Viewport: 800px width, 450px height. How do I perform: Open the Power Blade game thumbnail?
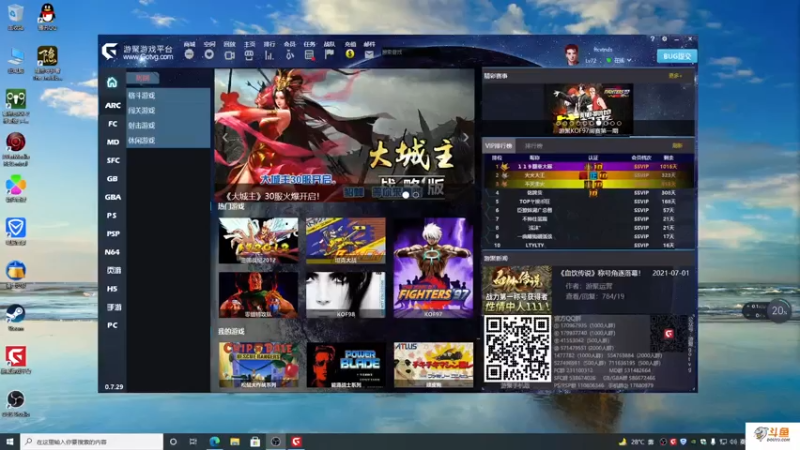click(x=346, y=365)
